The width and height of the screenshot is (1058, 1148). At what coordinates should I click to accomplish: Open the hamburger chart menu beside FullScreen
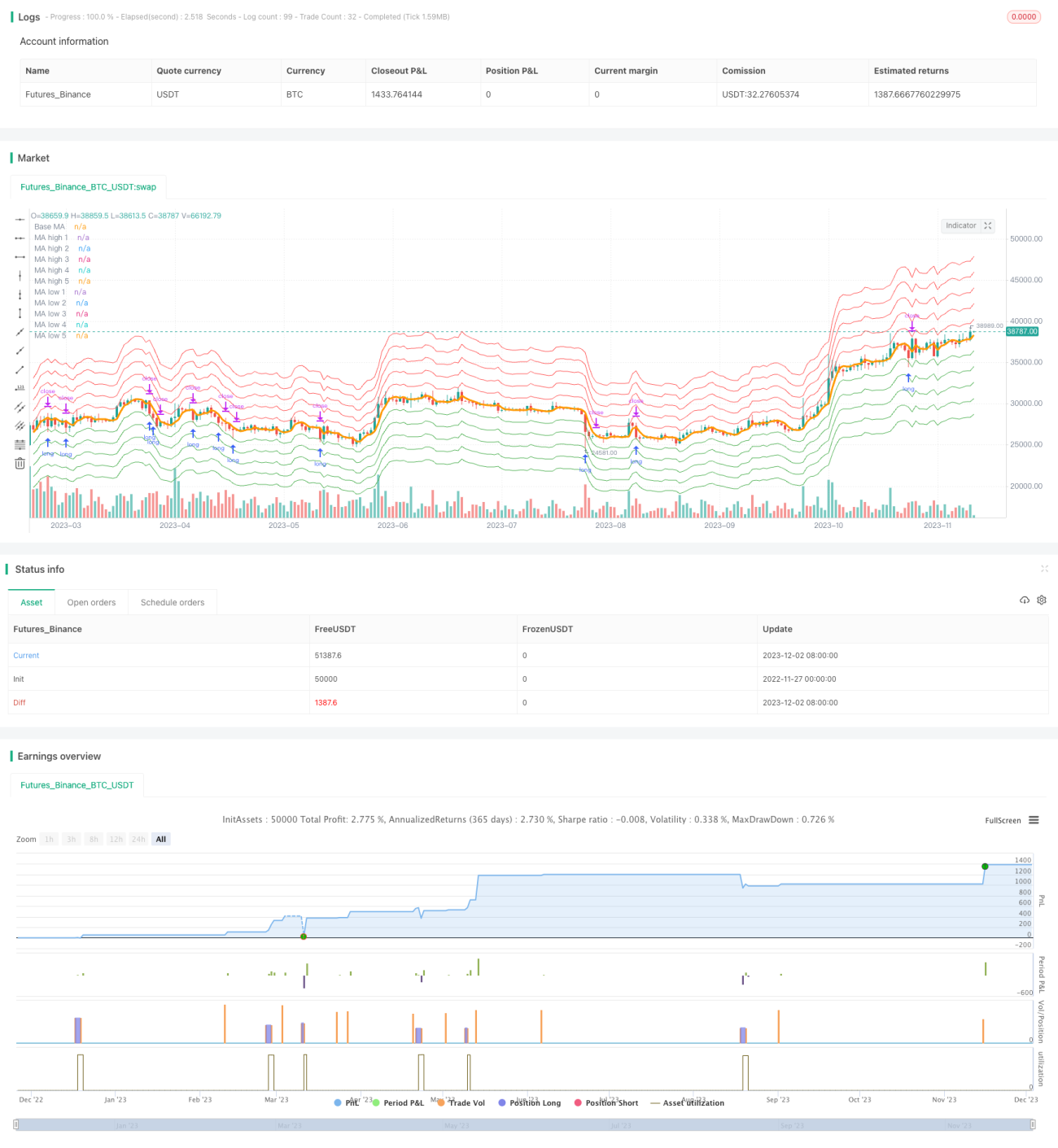click(x=1034, y=820)
